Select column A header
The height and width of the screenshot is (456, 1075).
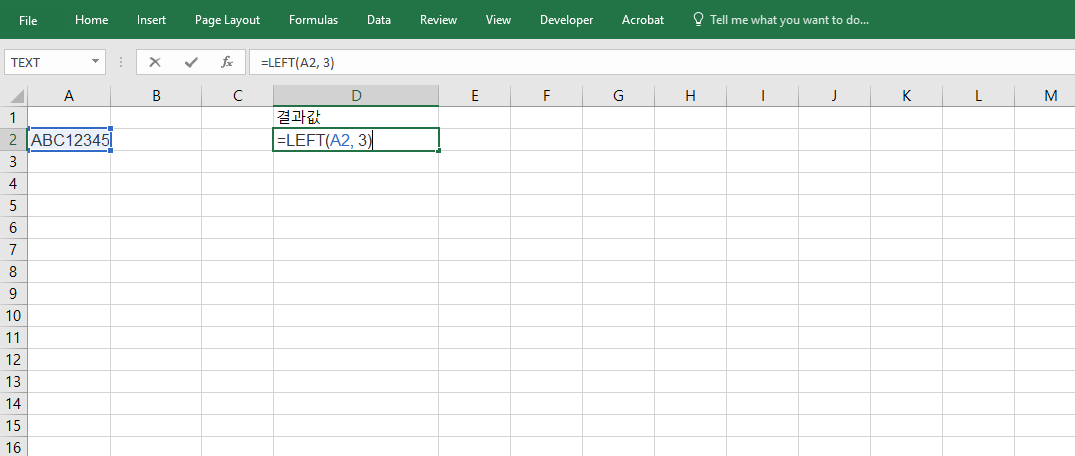69,96
